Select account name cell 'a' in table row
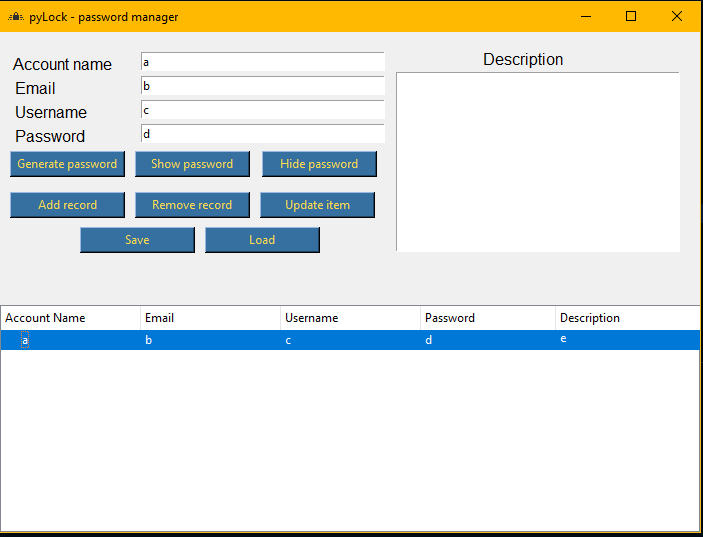This screenshot has width=703, height=537. pos(25,340)
